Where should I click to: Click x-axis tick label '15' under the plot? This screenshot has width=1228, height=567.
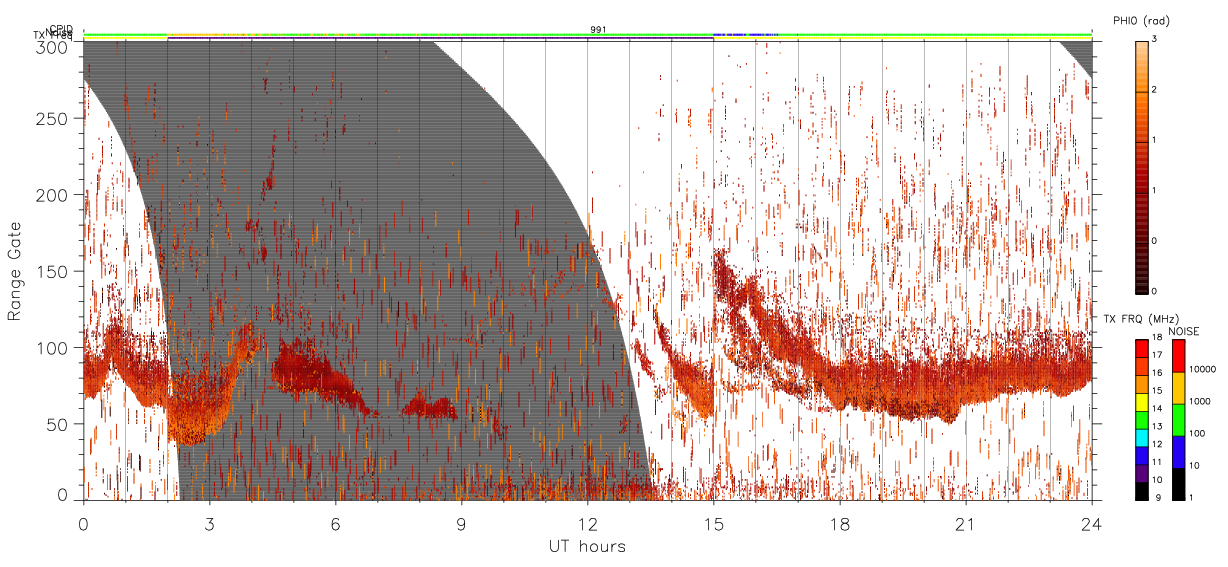(714, 524)
